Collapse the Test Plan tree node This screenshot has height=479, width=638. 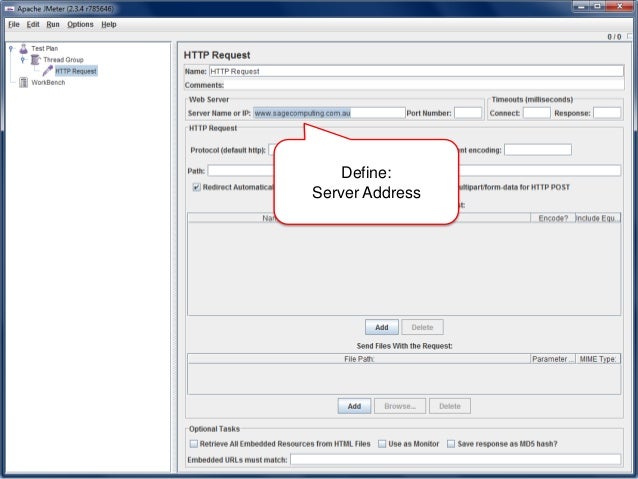pyautogui.click(x=9, y=48)
